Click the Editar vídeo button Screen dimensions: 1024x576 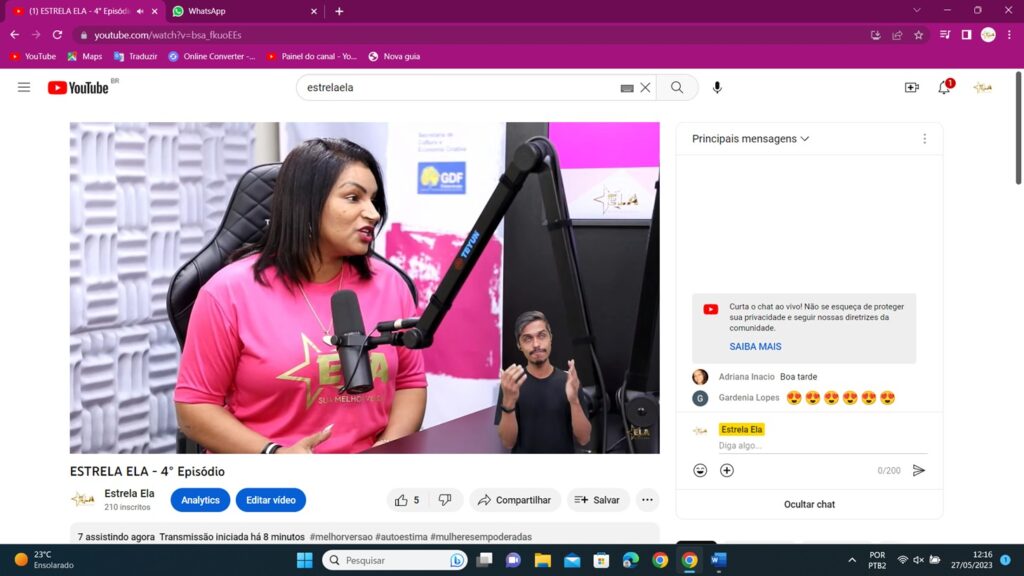pos(270,500)
